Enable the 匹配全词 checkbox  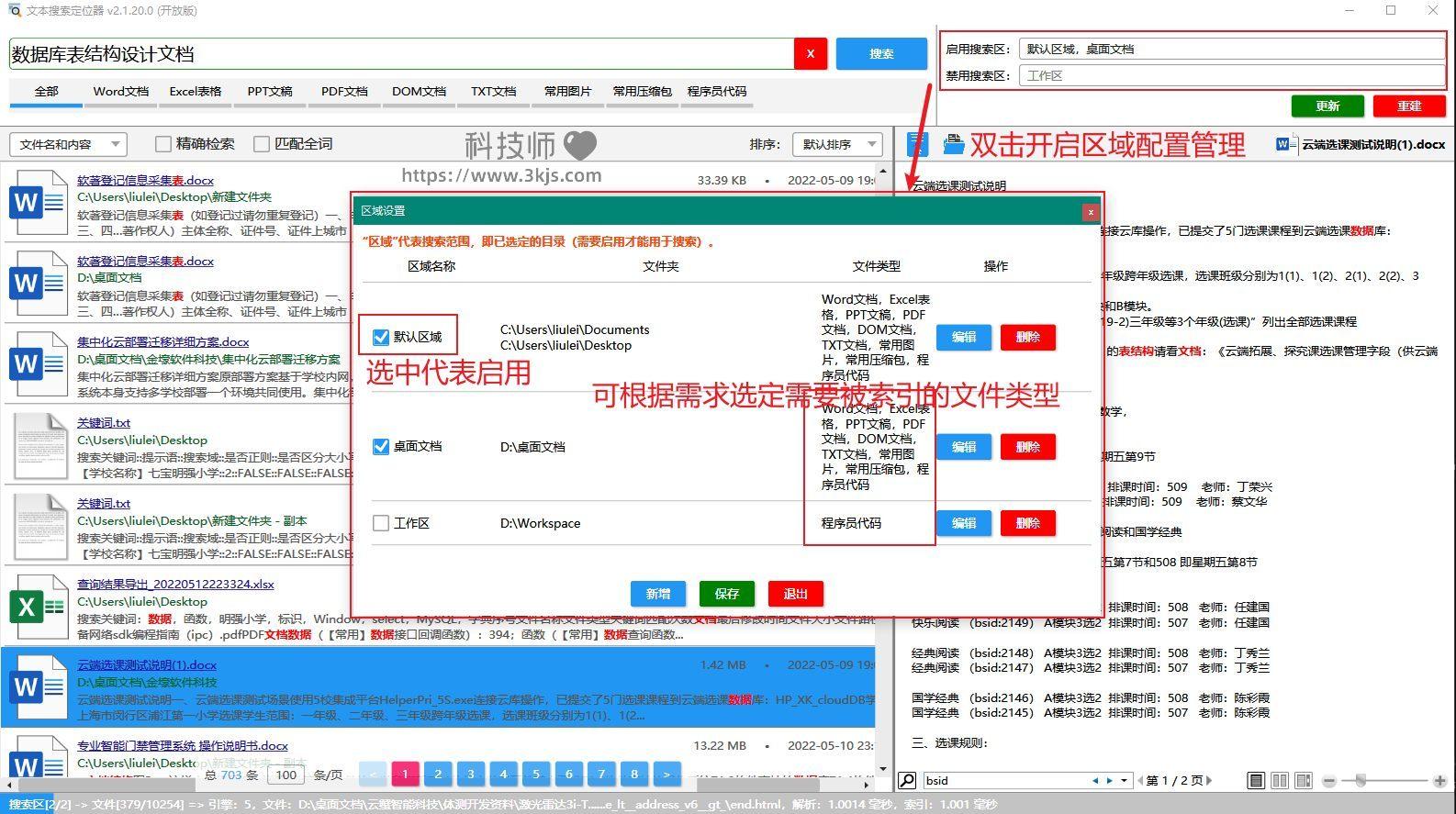click(262, 144)
